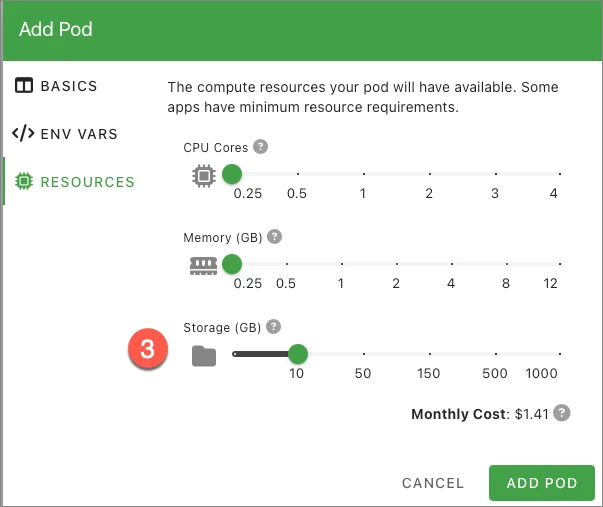Click the Storage slider handle at 10
This screenshot has height=507, width=603.
[297, 353]
